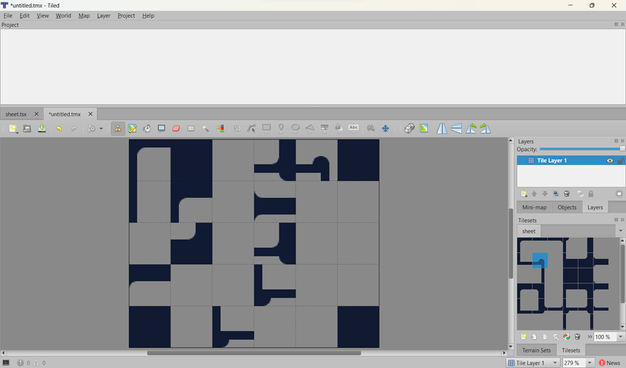Open the Command button dropdown arrow
The height and width of the screenshot is (368, 626).
click(x=101, y=129)
